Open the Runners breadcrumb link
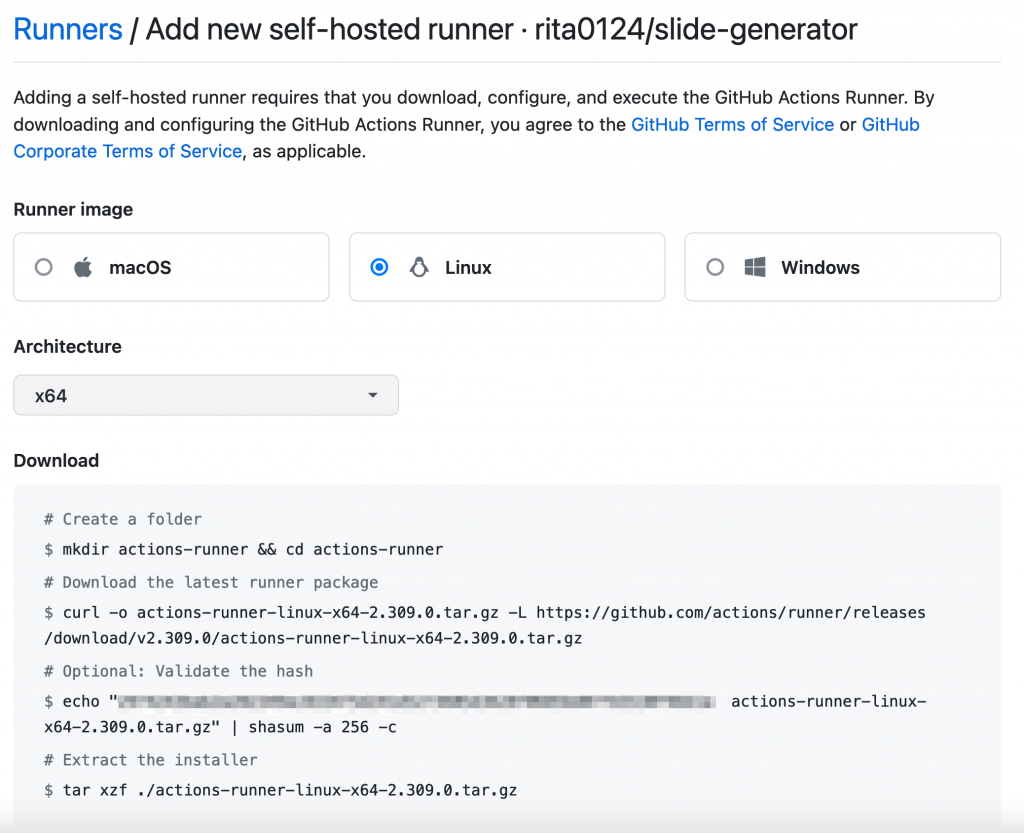Screen dimensions: 1024x833 tap(68, 29)
